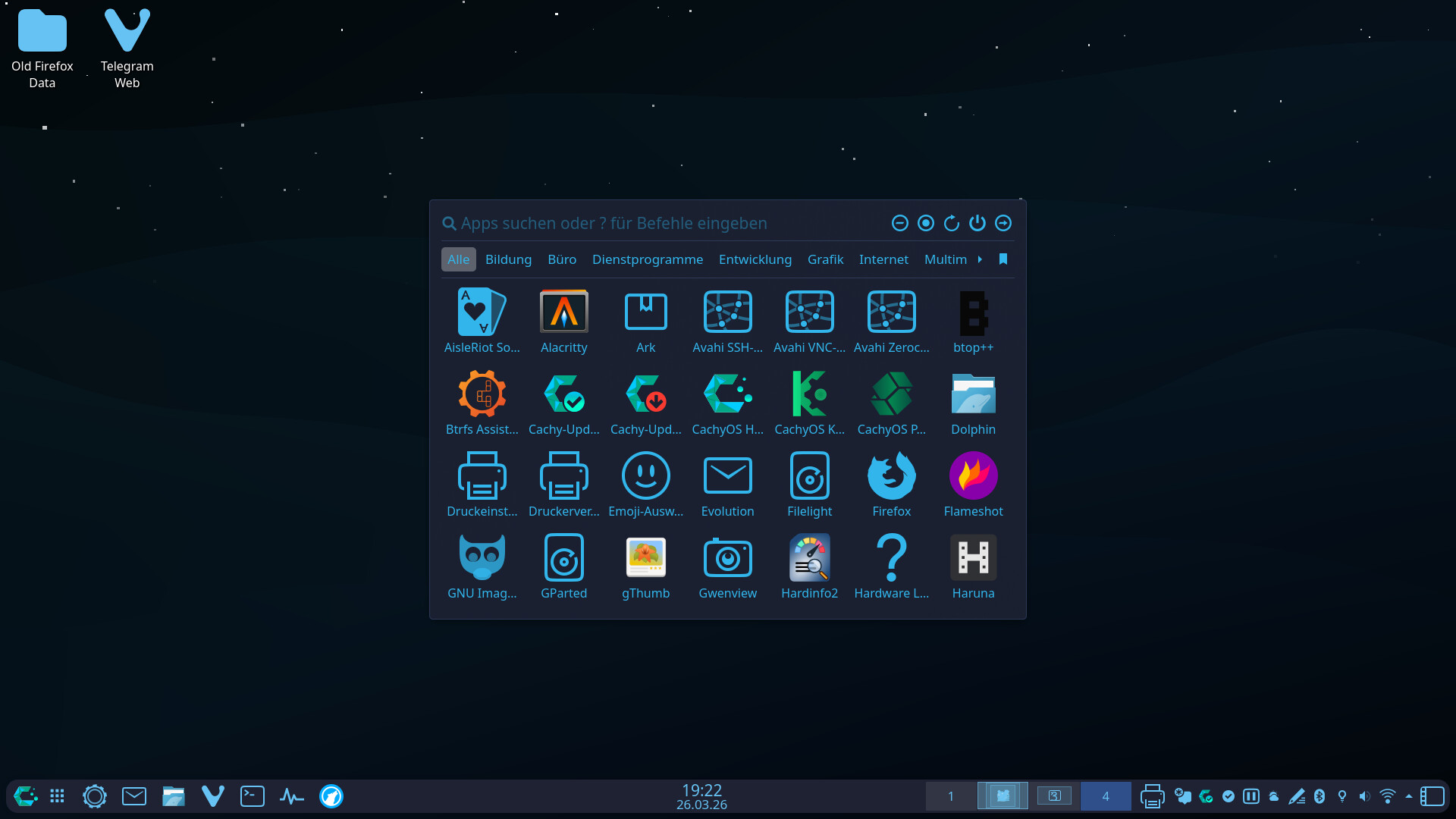Open GParted from the app grid
Image resolution: width=1456 pixels, height=819 pixels.
click(563, 567)
